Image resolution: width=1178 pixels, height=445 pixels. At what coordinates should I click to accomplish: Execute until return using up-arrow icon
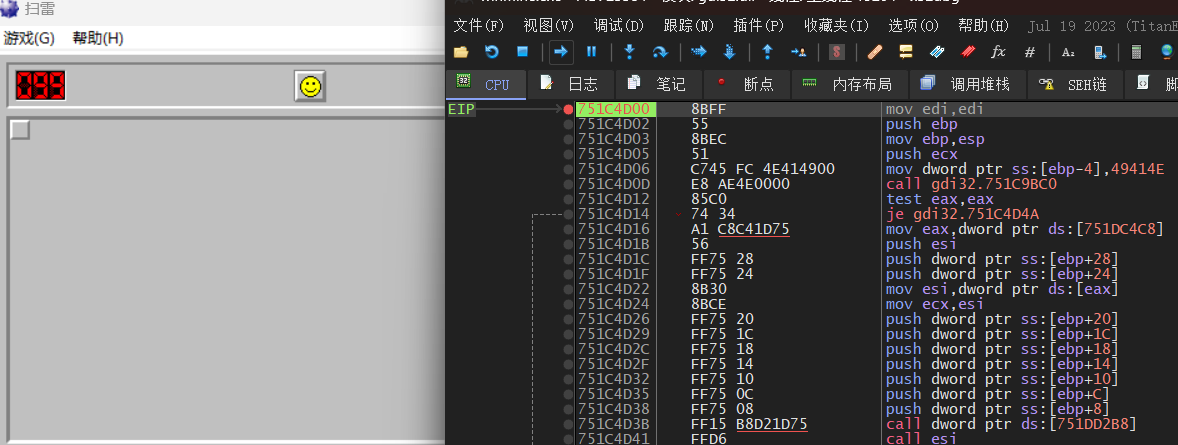(x=767, y=52)
